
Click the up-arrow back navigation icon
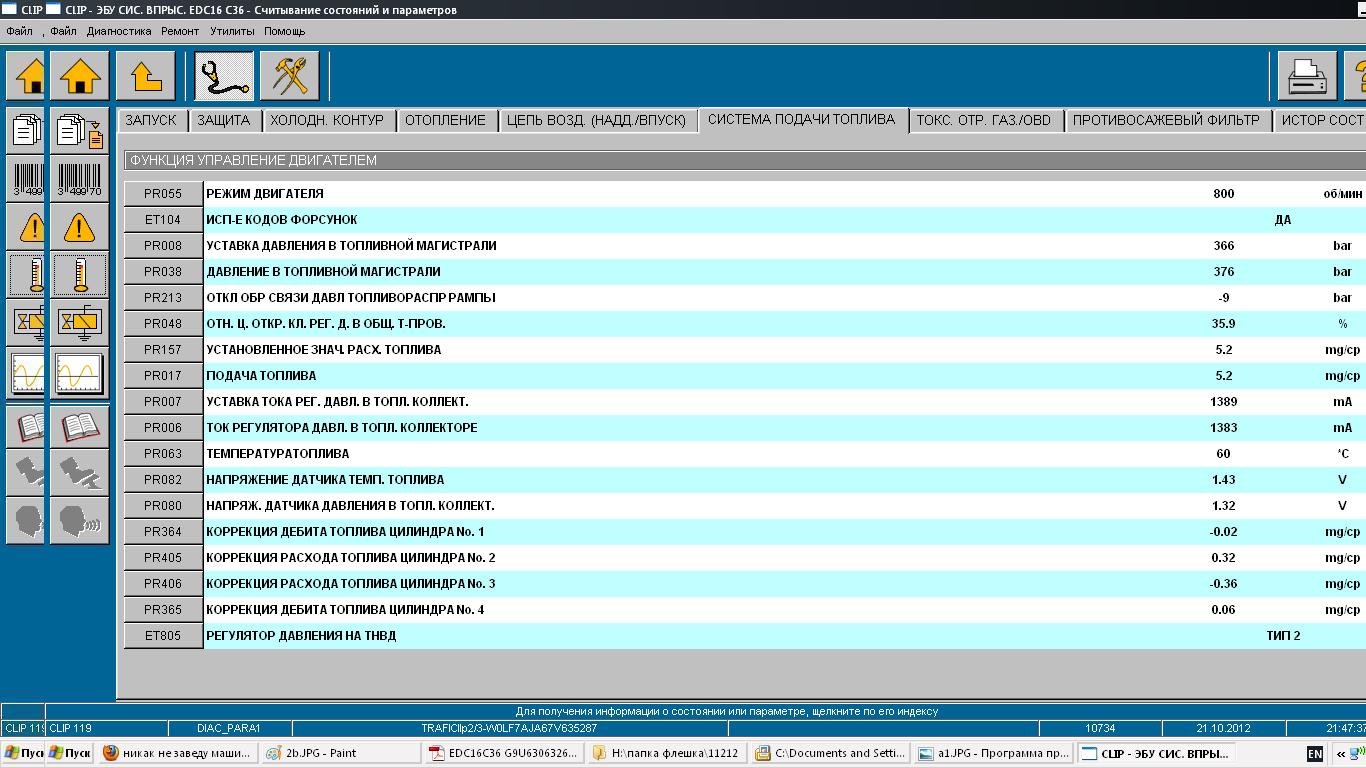click(x=146, y=76)
